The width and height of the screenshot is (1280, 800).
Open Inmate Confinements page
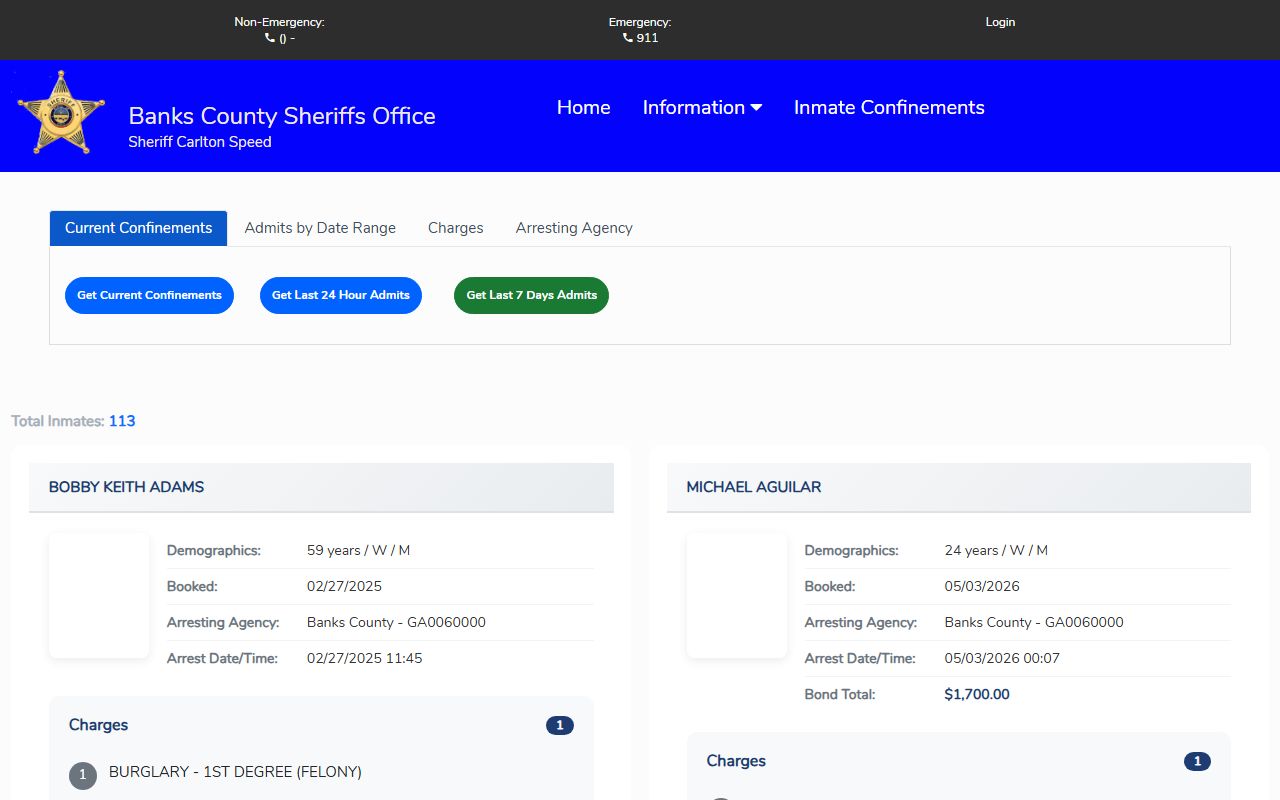[889, 107]
